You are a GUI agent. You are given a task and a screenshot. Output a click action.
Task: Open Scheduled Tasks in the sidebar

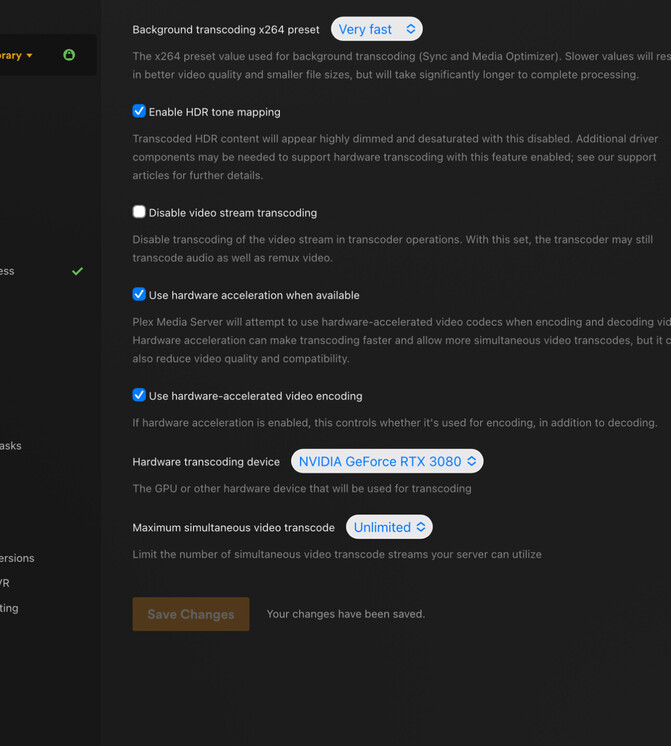tap(10, 446)
